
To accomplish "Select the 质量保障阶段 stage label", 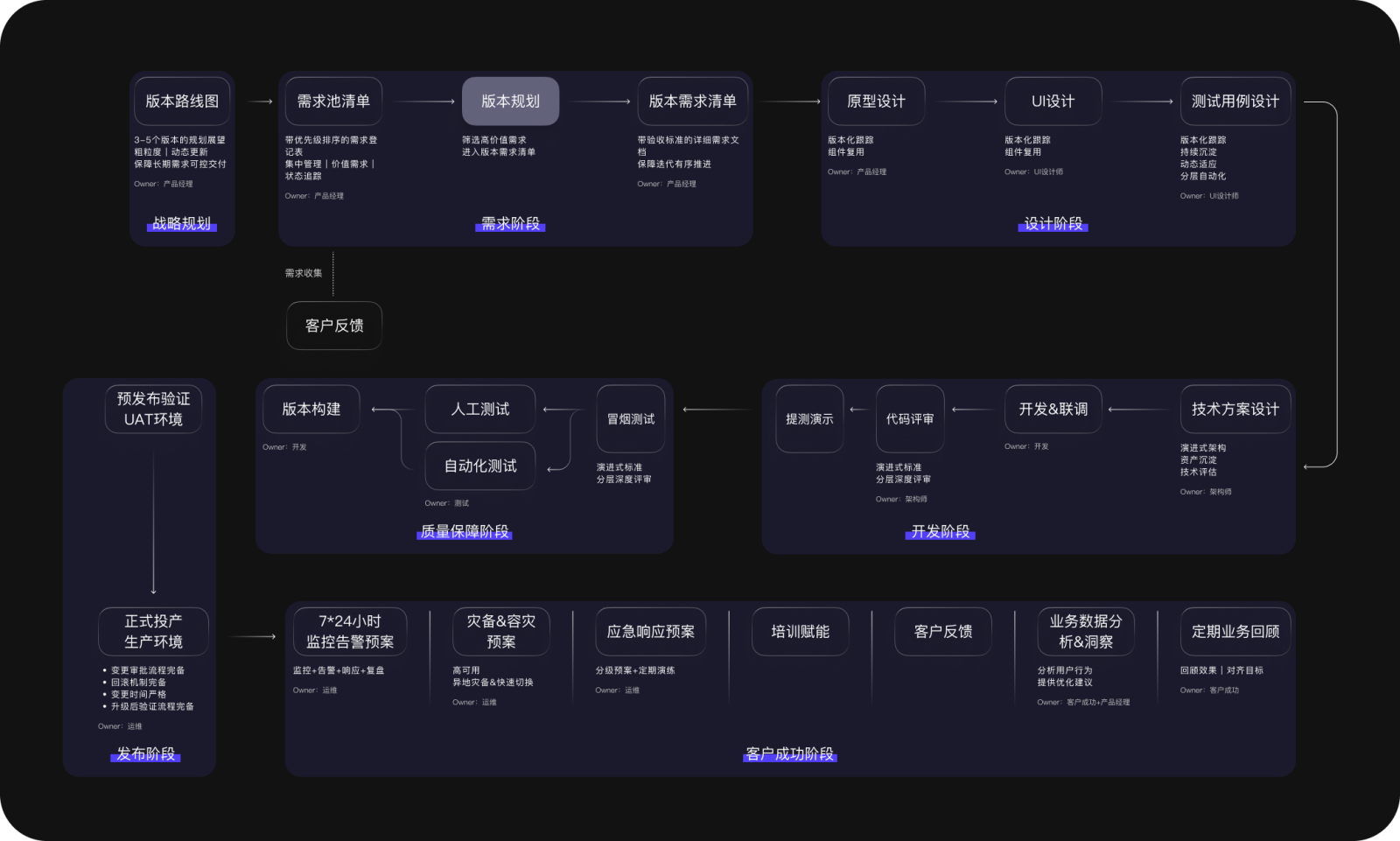I will pyautogui.click(x=464, y=532).
